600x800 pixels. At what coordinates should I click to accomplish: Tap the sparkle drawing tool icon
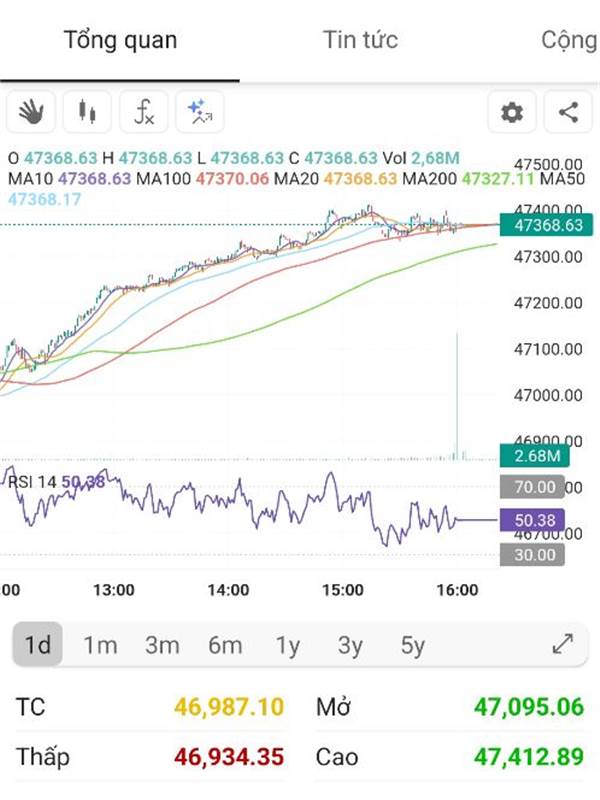coord(200,112)
